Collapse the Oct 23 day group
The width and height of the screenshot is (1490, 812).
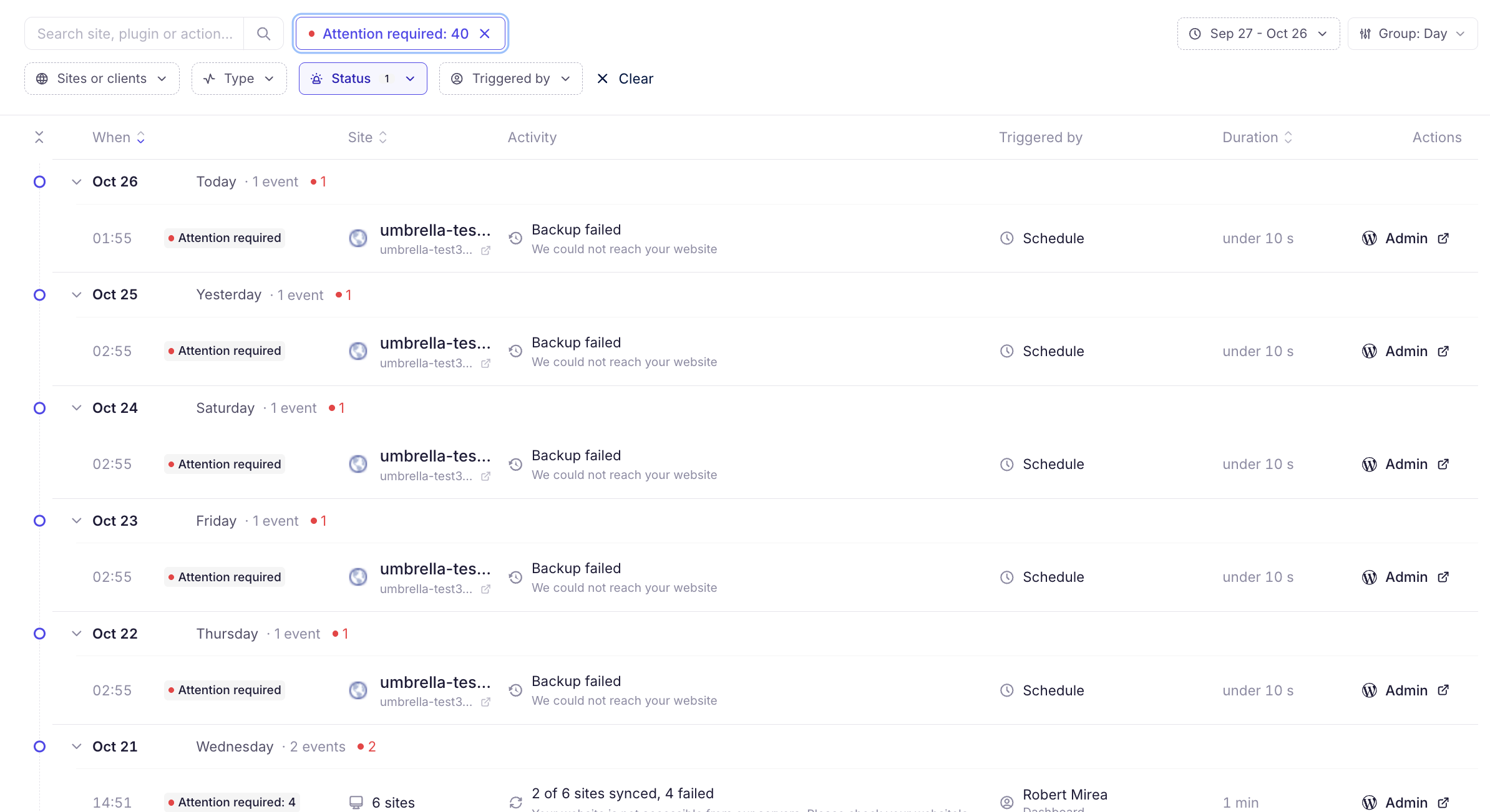click(77, 521)
